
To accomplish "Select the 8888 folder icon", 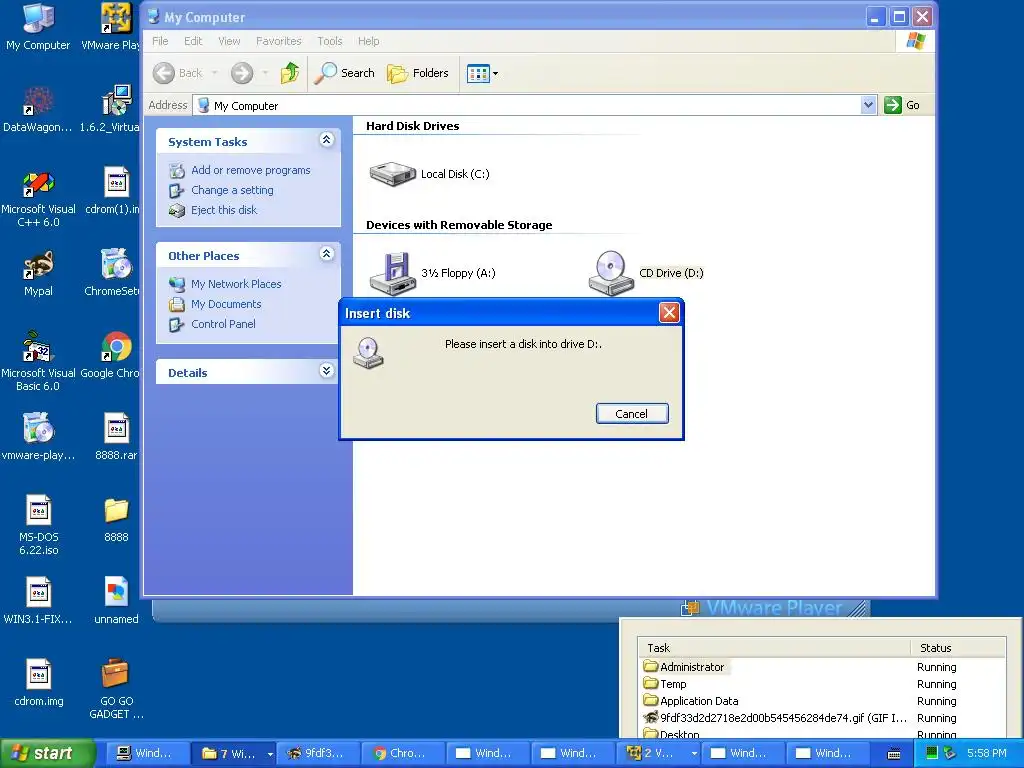I will pos(116,520).
